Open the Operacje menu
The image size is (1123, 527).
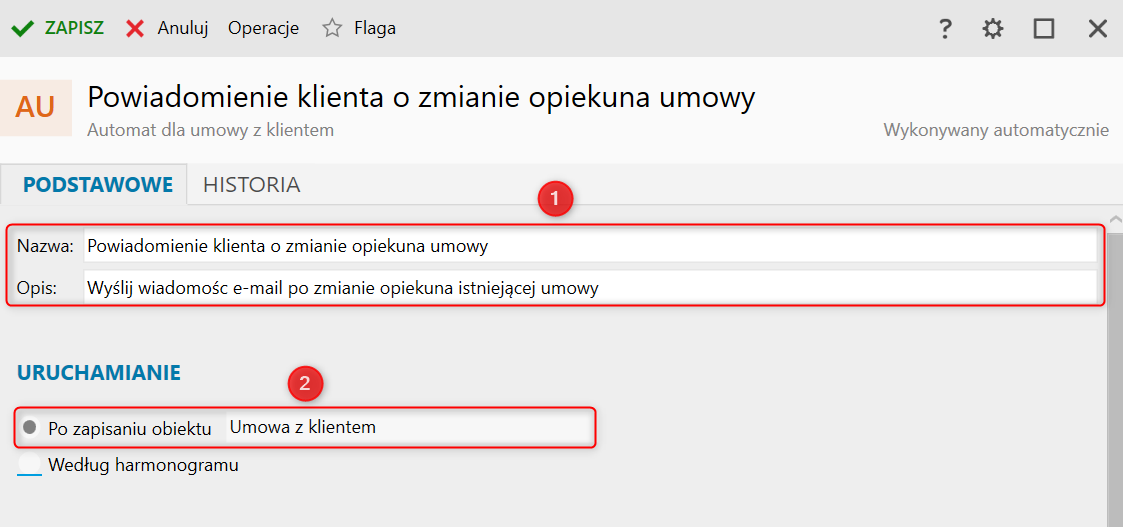(x=263, y=28)
